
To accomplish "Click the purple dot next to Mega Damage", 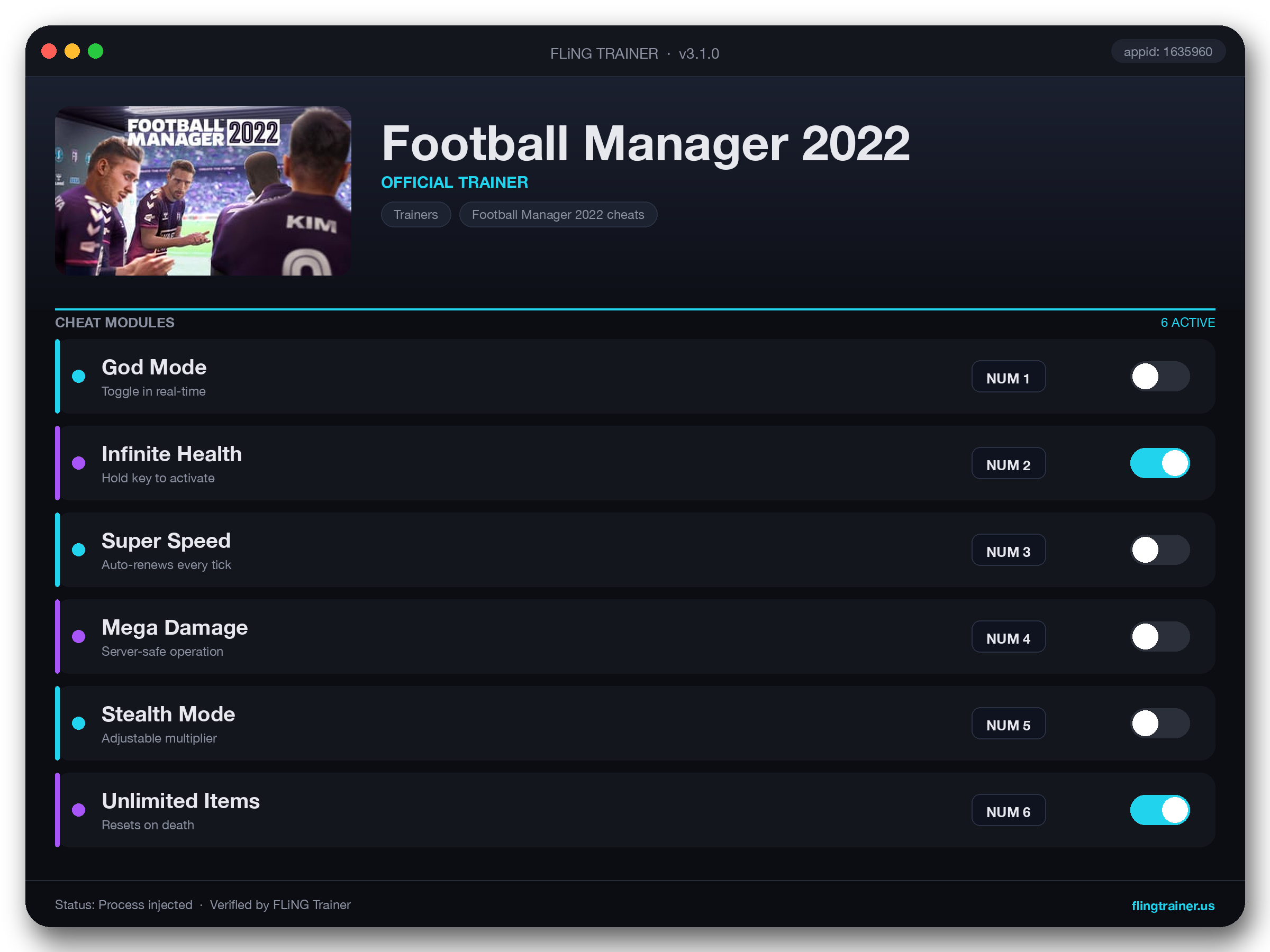I will [x=79, y=636].
